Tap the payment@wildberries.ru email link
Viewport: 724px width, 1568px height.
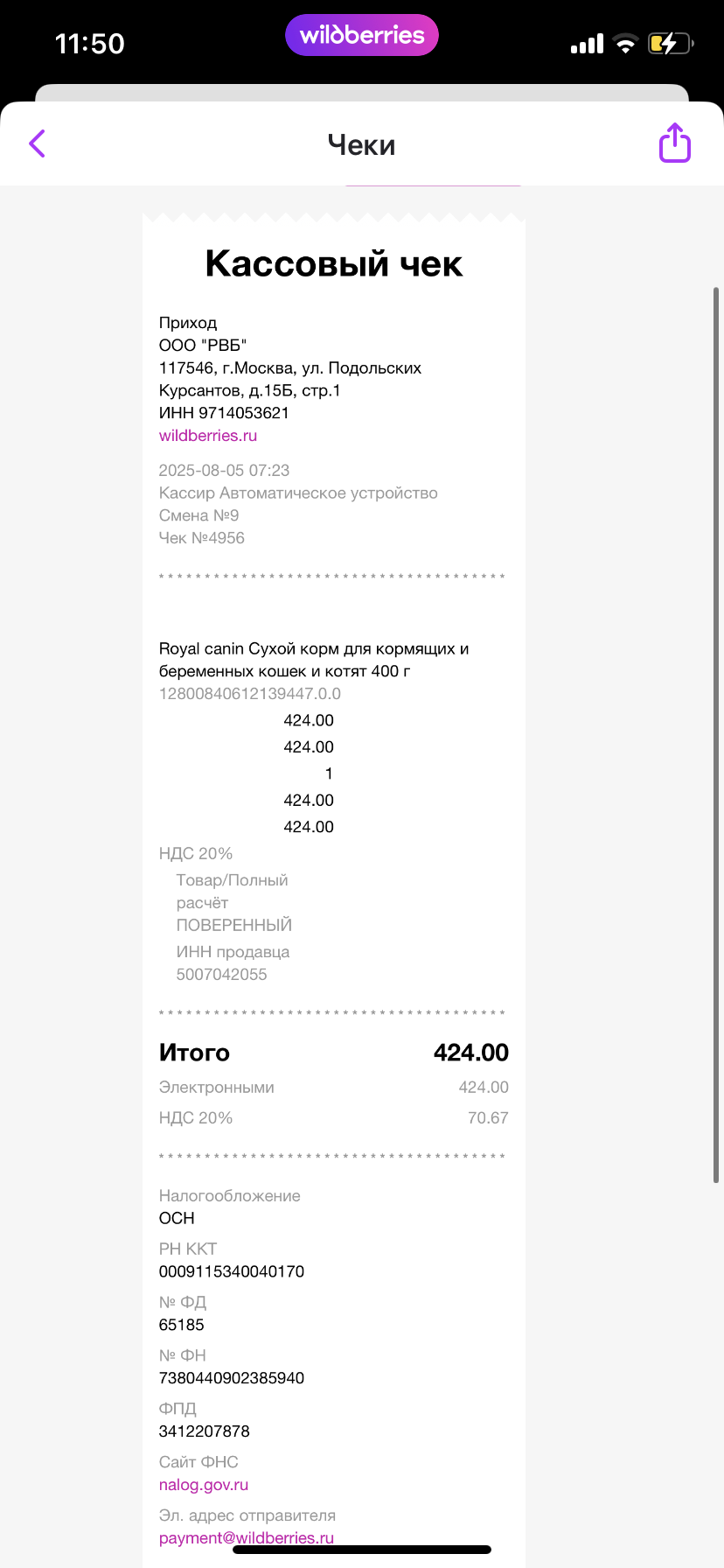click(247, 1537)
